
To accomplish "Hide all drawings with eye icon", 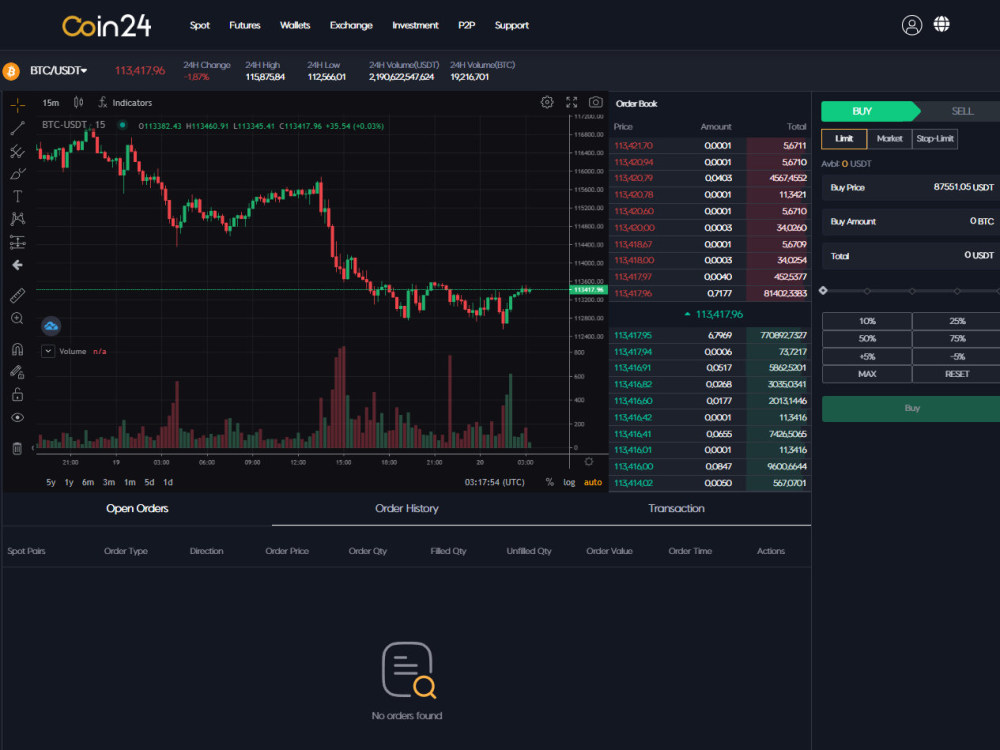I will tap(17, 418).
